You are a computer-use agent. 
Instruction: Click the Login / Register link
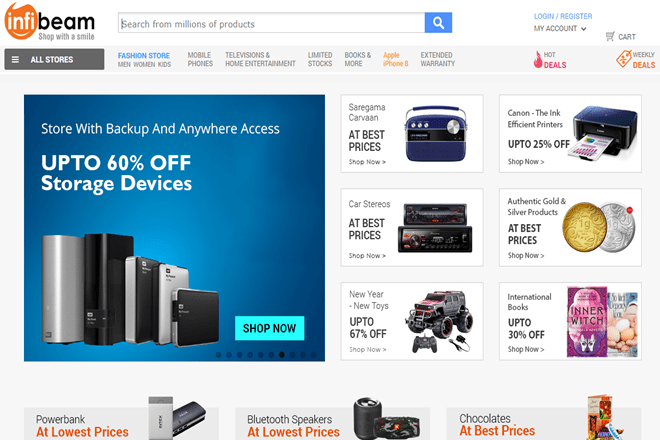[x=563, y=16]
